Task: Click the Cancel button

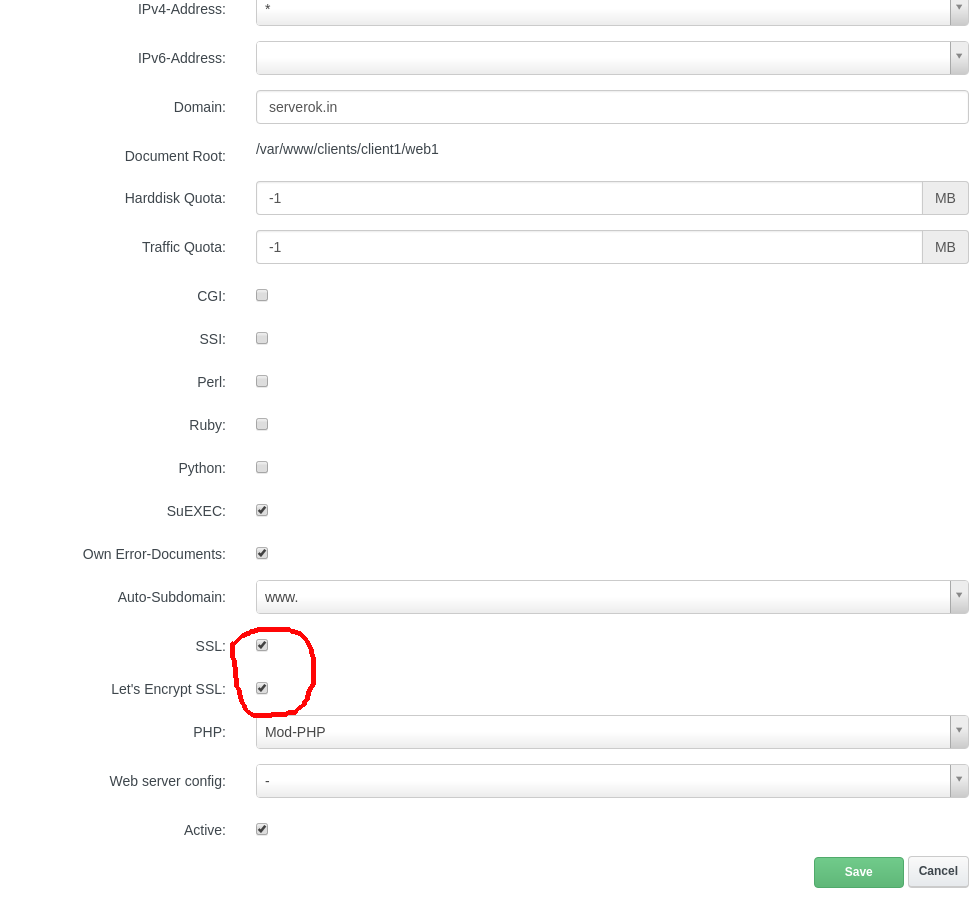Action: point(936,871)
